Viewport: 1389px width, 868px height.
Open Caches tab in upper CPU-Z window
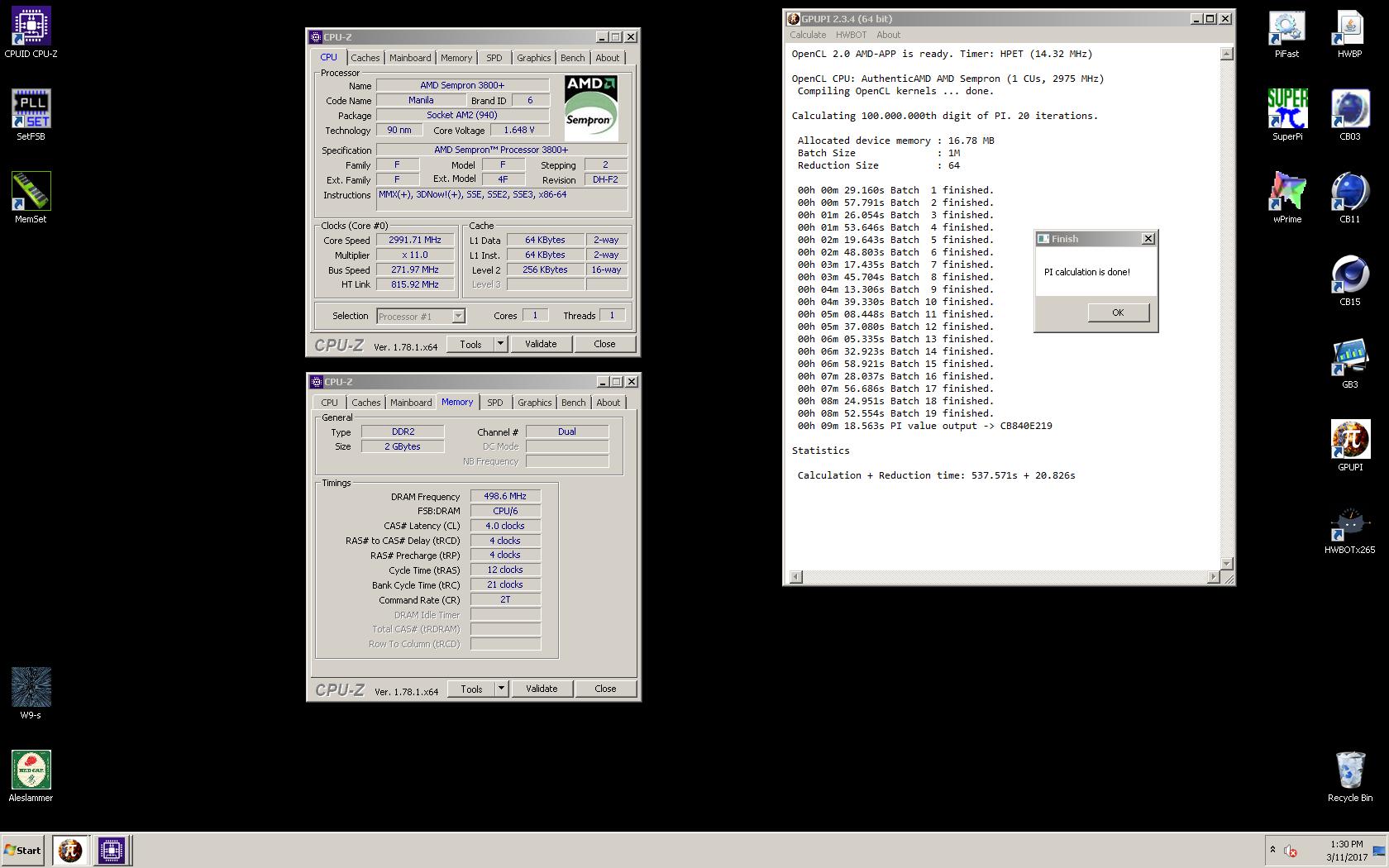pos(365,58)
